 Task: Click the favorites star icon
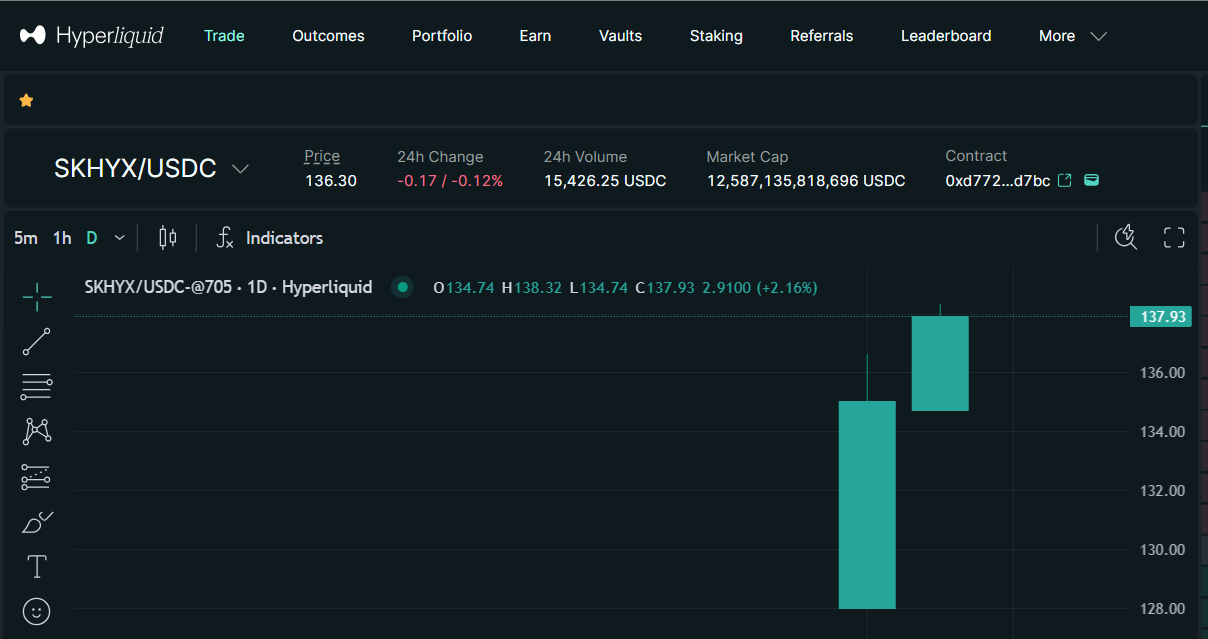coord(26,100)
